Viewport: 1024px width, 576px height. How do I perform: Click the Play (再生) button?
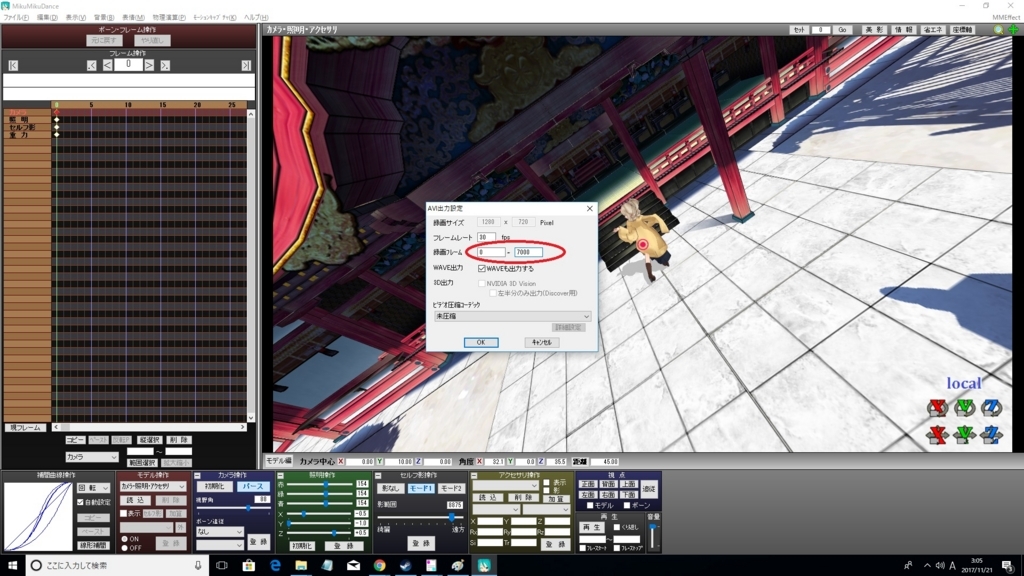pos(592,527)
